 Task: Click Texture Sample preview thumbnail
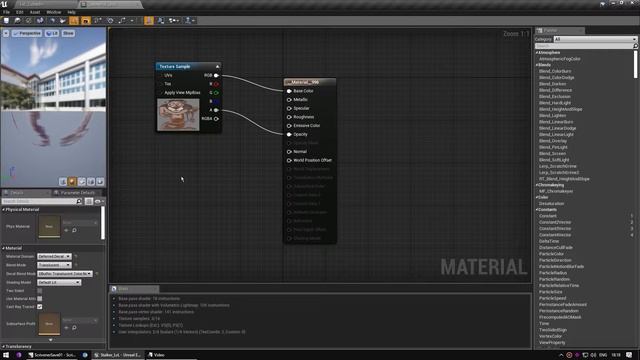click(178, 115)
